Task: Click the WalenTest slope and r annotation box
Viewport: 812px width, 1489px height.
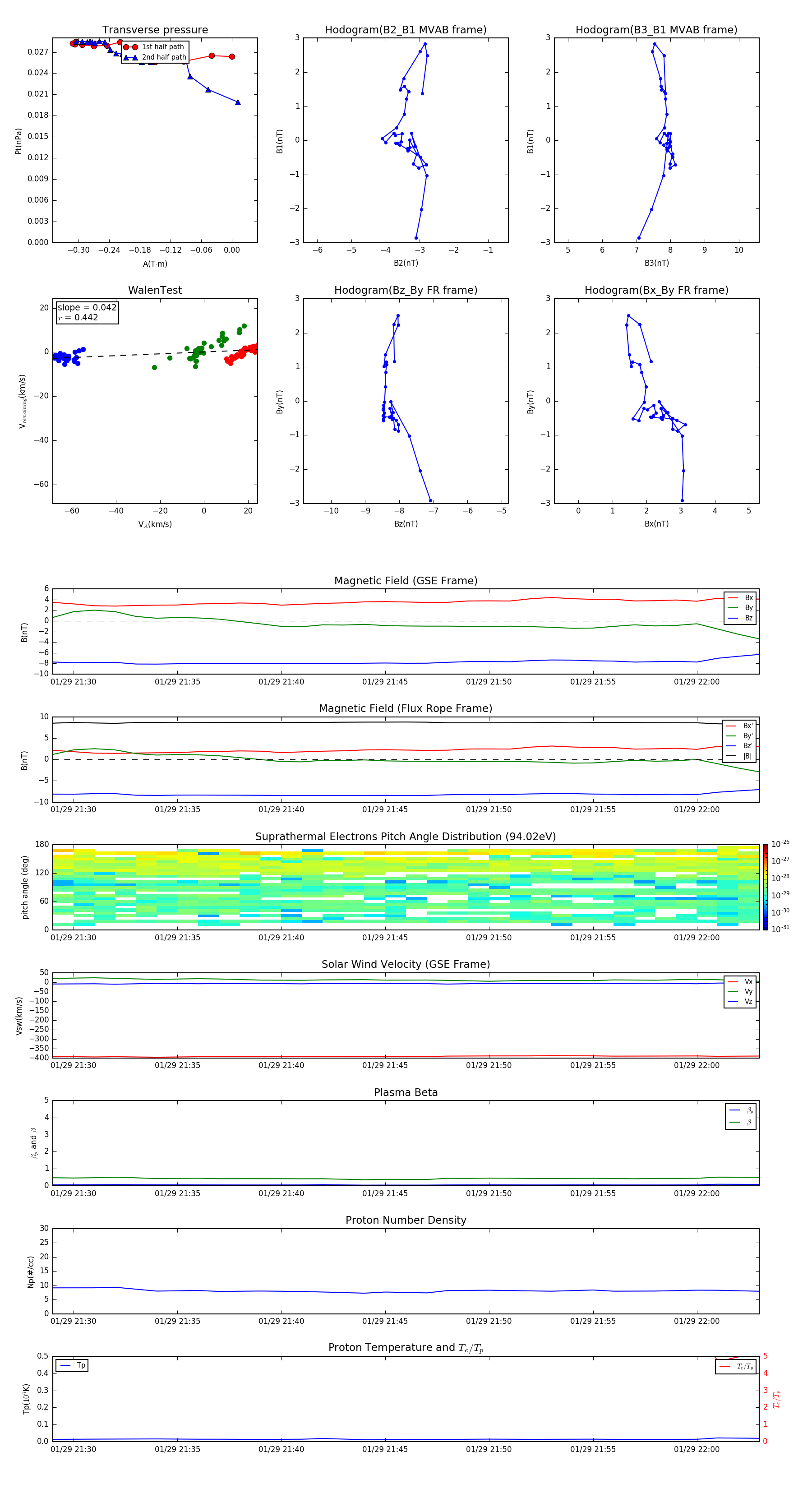Action: click(87, 312)
